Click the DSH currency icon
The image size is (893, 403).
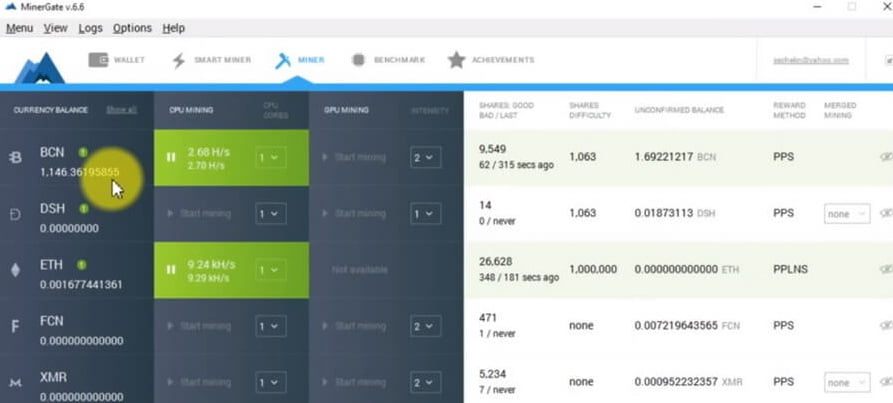coord(15,215)
